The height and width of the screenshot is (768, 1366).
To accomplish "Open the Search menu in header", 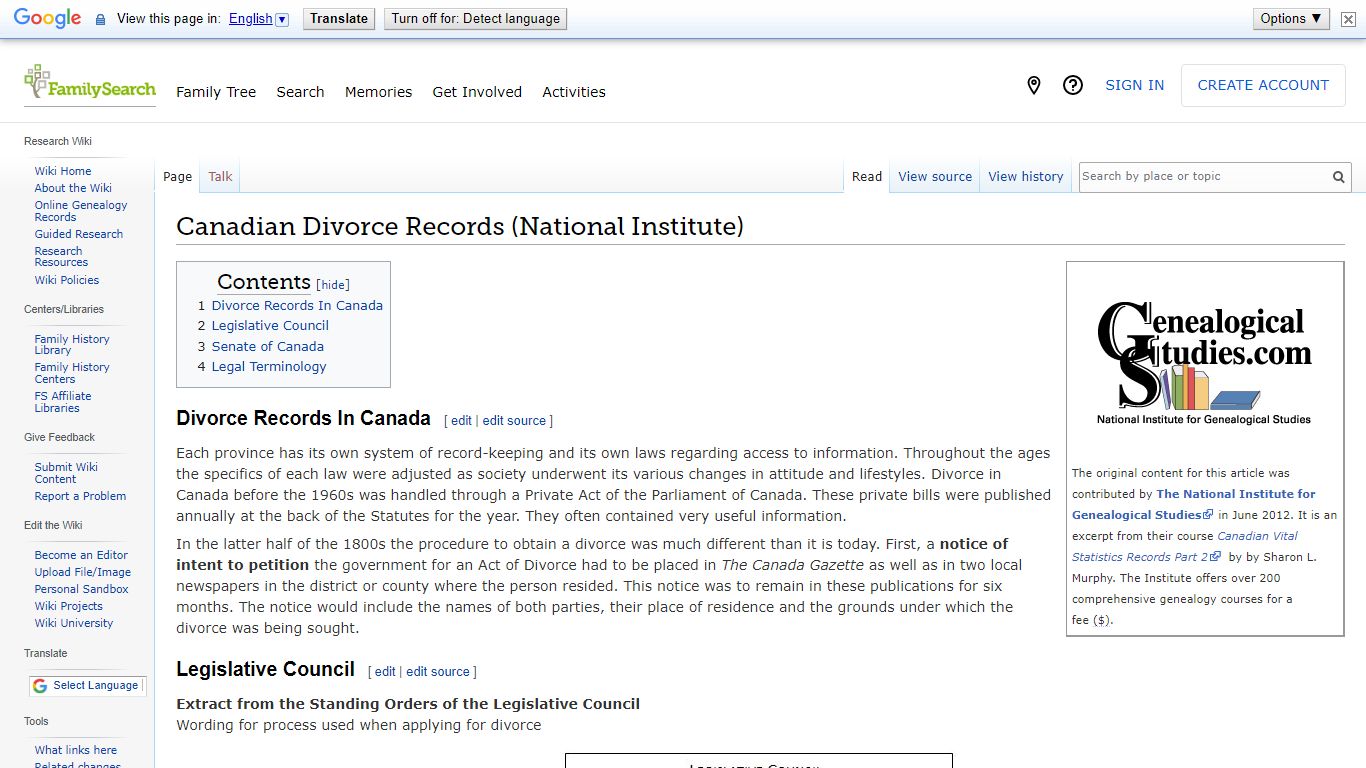I will click(x=300, y=92).
